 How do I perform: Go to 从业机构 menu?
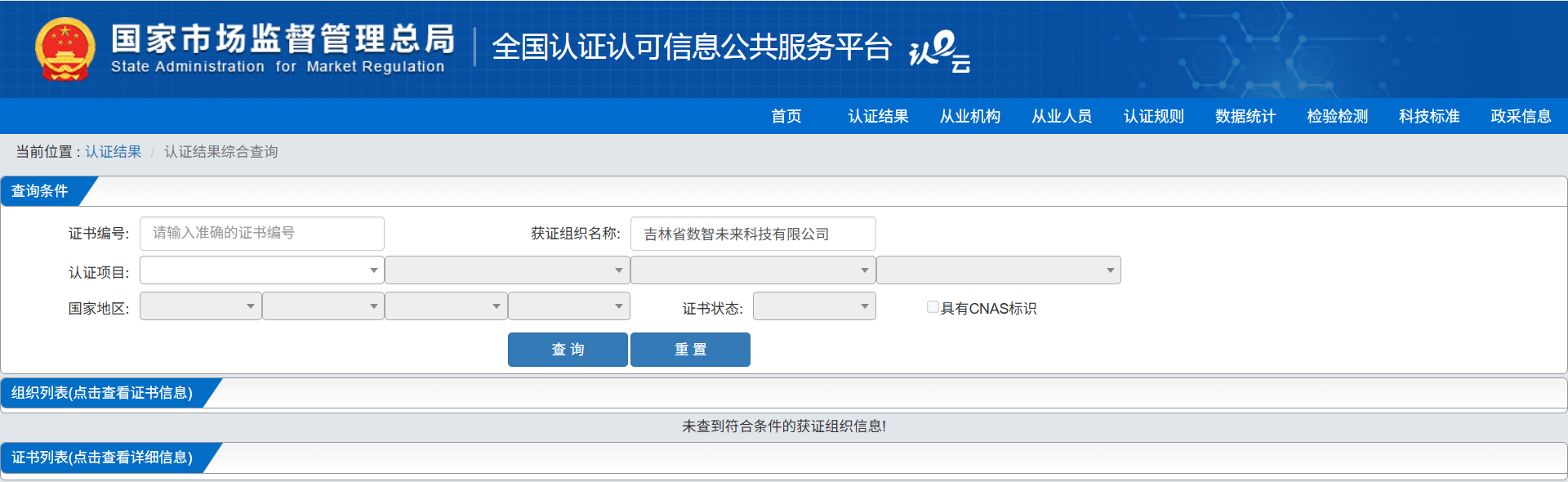[970, 116]
